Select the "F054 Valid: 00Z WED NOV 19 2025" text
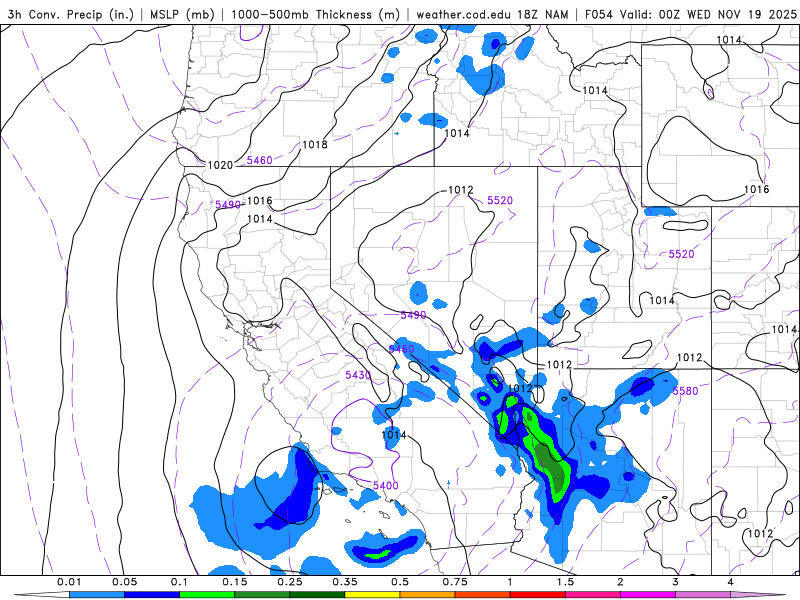The width and height of the screenshot is (800, 600). pyautogui.click(x=690, y=14)
